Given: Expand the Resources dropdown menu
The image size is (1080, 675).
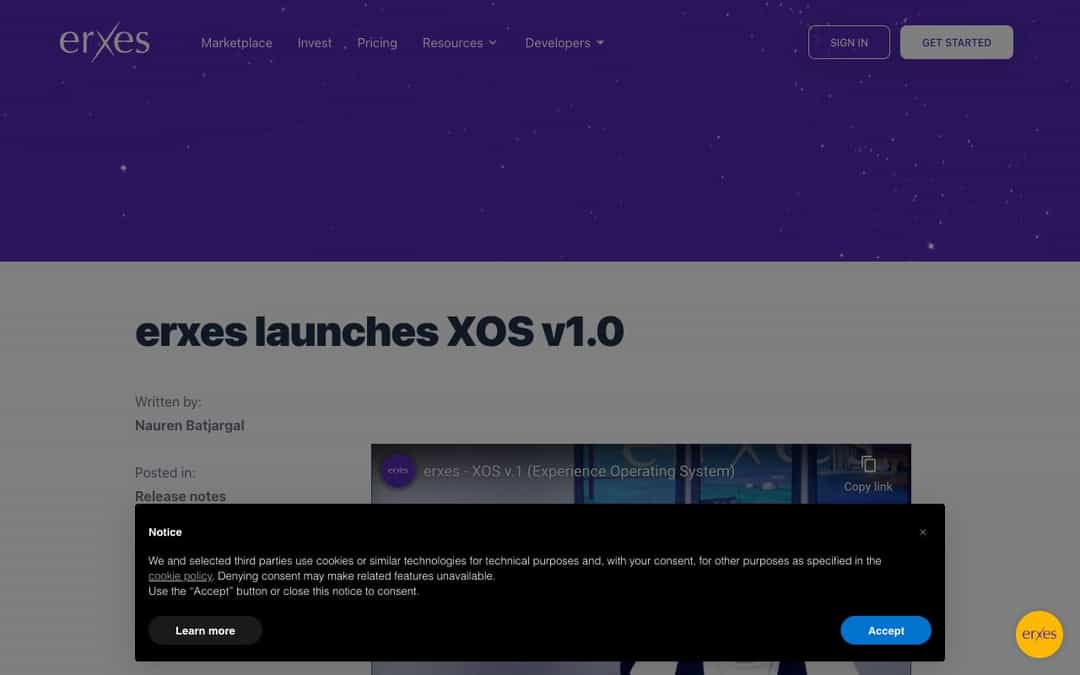Looking at the screenshot, I should point(459,43).
